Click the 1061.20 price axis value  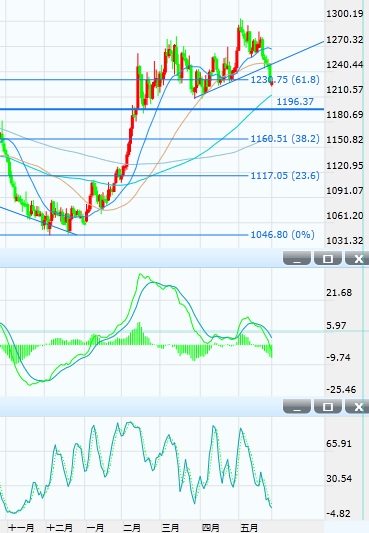(345, 216)
